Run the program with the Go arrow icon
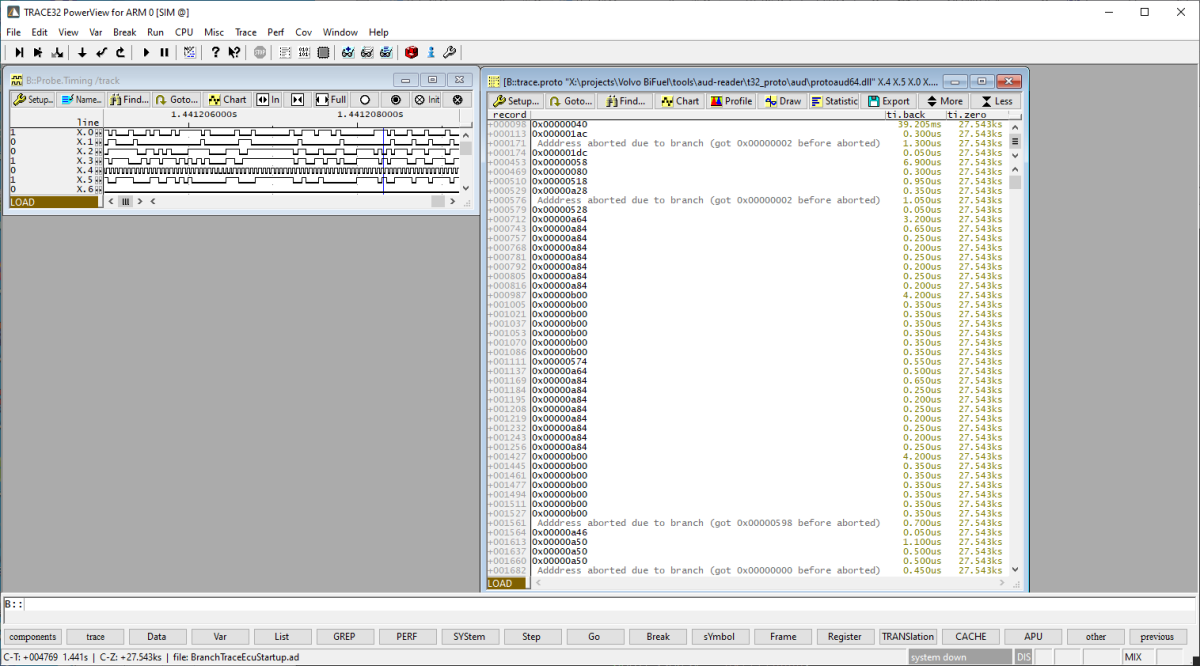 pyautogui.click(x=146, y=52)
